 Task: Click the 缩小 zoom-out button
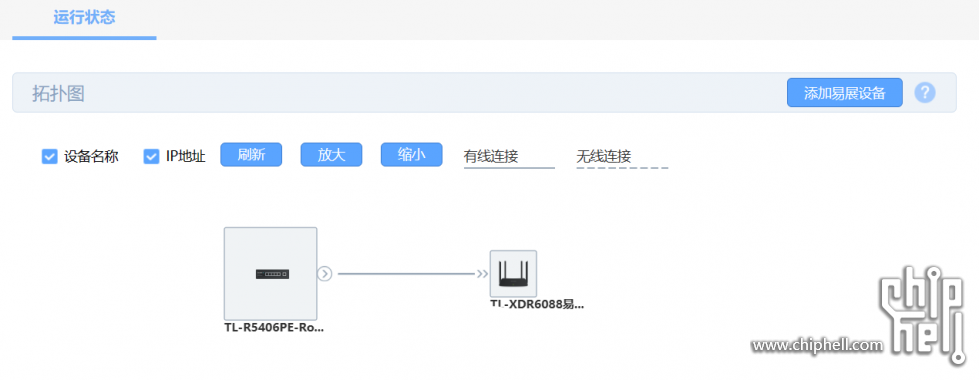click(411, 155)
